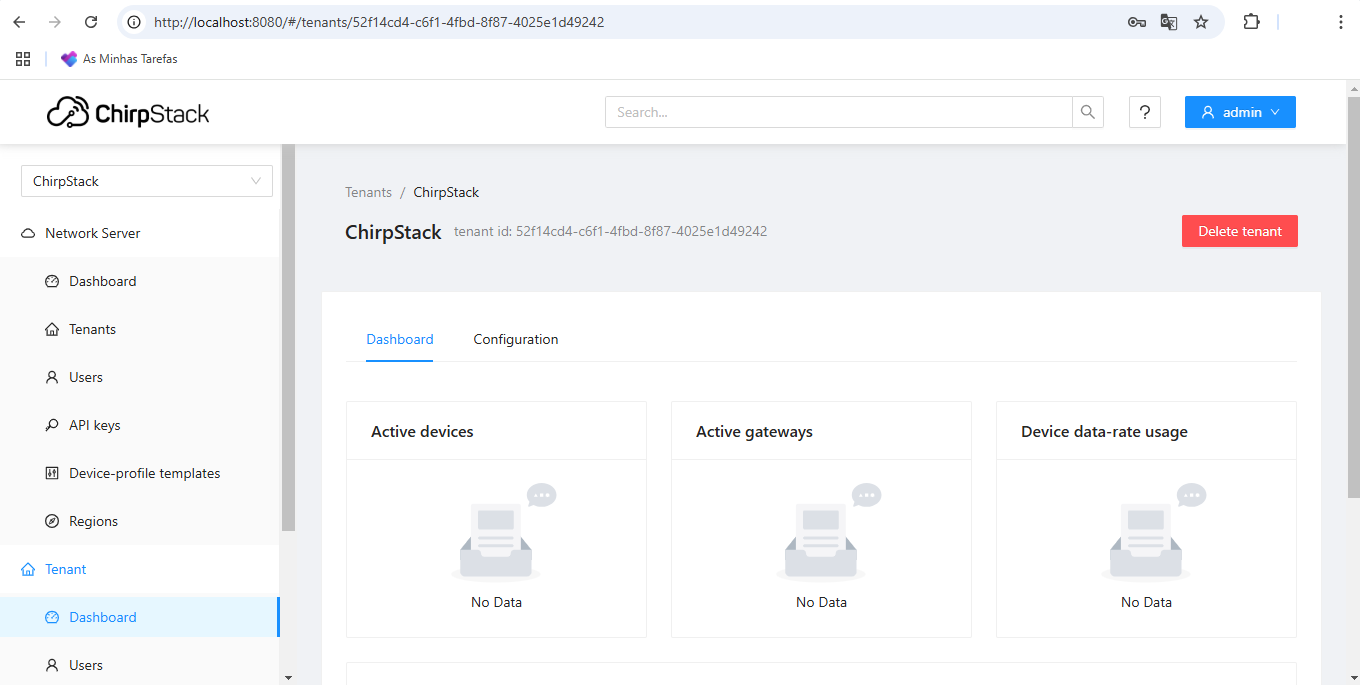Open the help question mark button
This screenshot has width=1360, height=685.
1145,112
